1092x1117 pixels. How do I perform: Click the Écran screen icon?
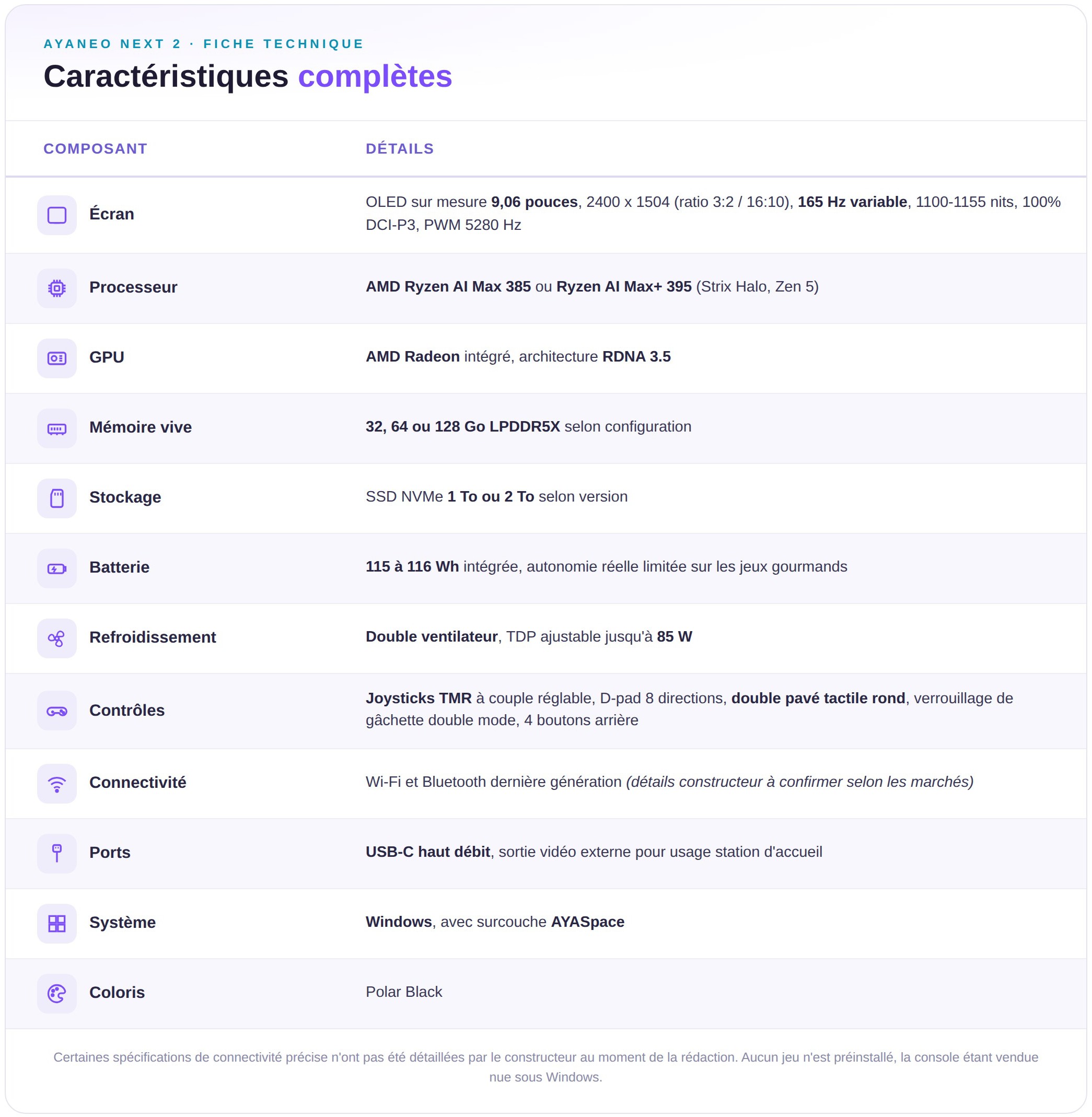(57, 215)
